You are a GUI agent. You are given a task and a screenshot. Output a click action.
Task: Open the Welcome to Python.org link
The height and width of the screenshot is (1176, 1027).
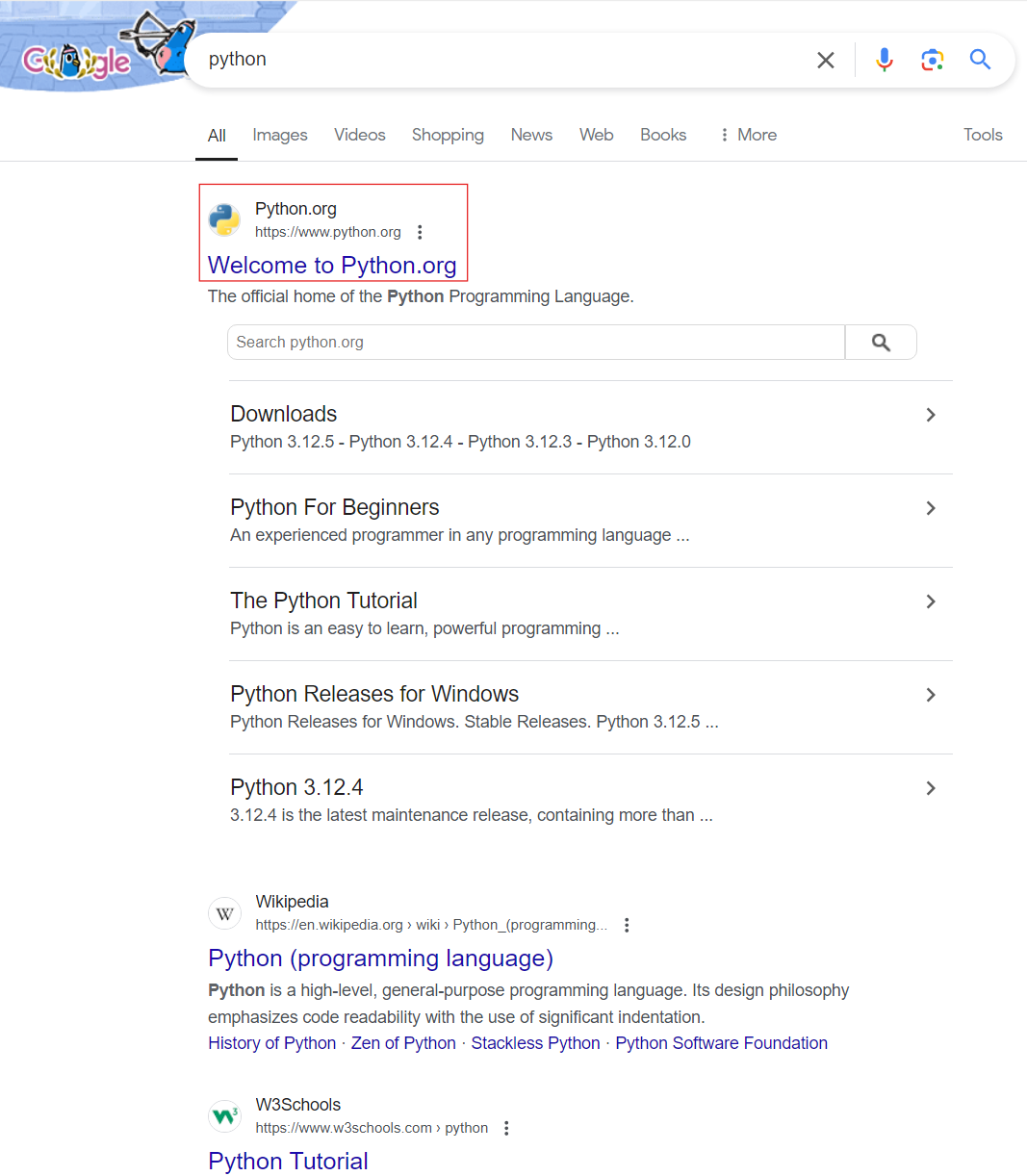point(332,265)
